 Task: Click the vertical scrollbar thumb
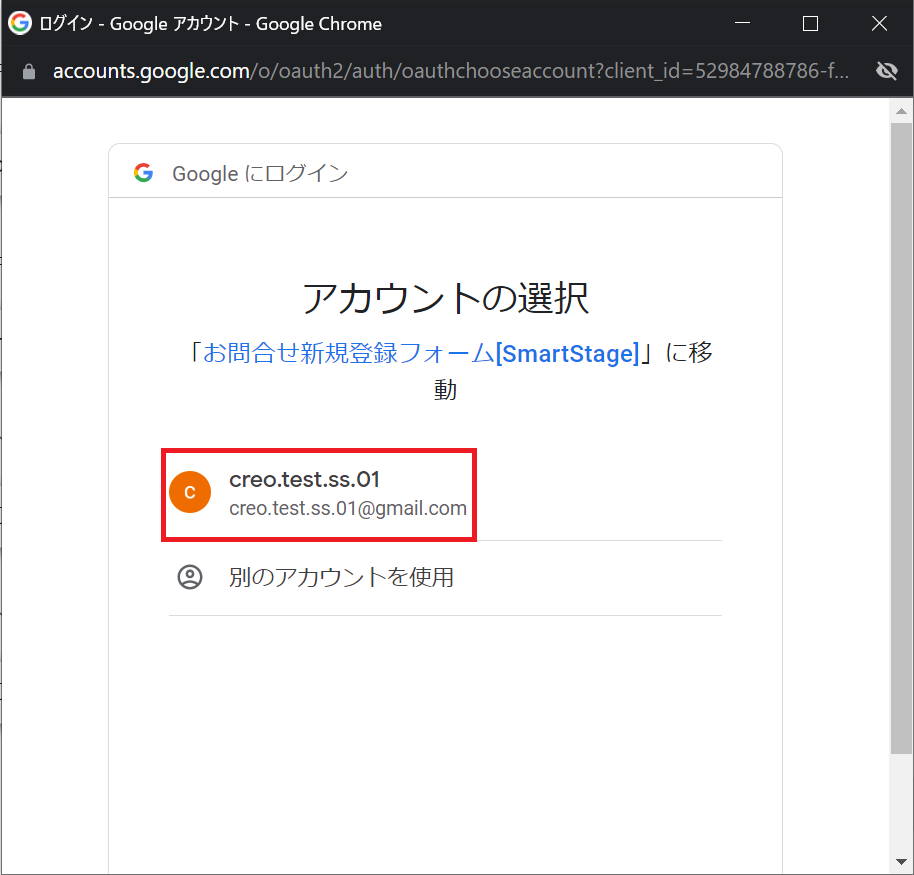(901, 438)
